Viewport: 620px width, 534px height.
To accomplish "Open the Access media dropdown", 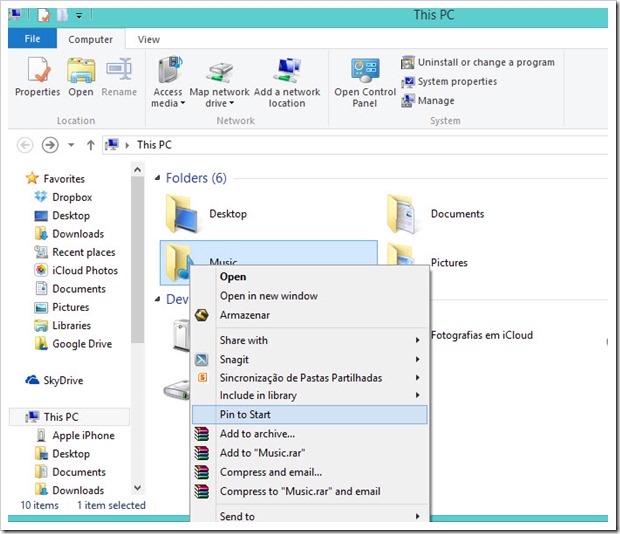I will (x=168, y=82).
